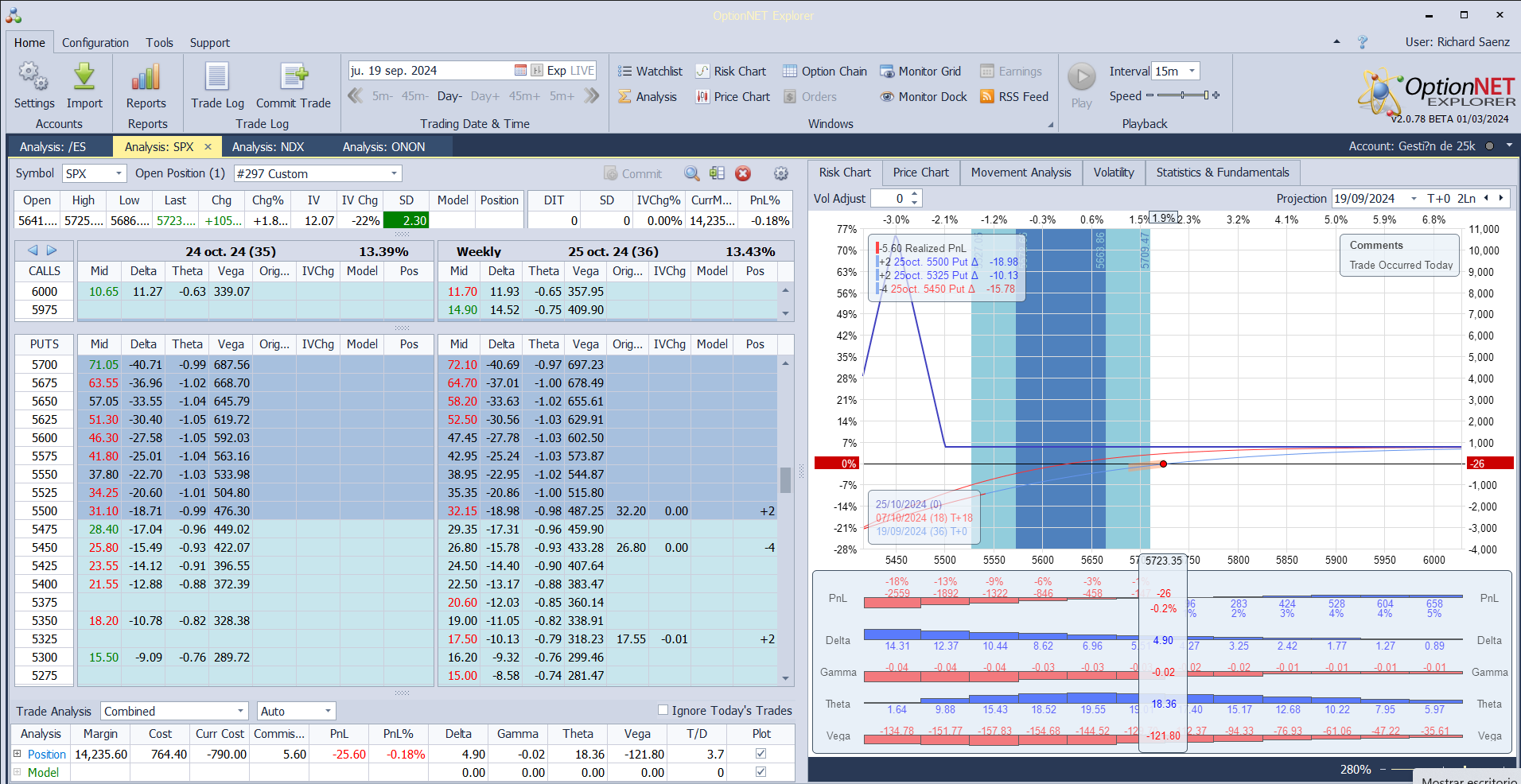The width and height of the screenshot is (1521, 784).
Task: Expand the Interval 15m dropdown
Action: pos(1192,72)
